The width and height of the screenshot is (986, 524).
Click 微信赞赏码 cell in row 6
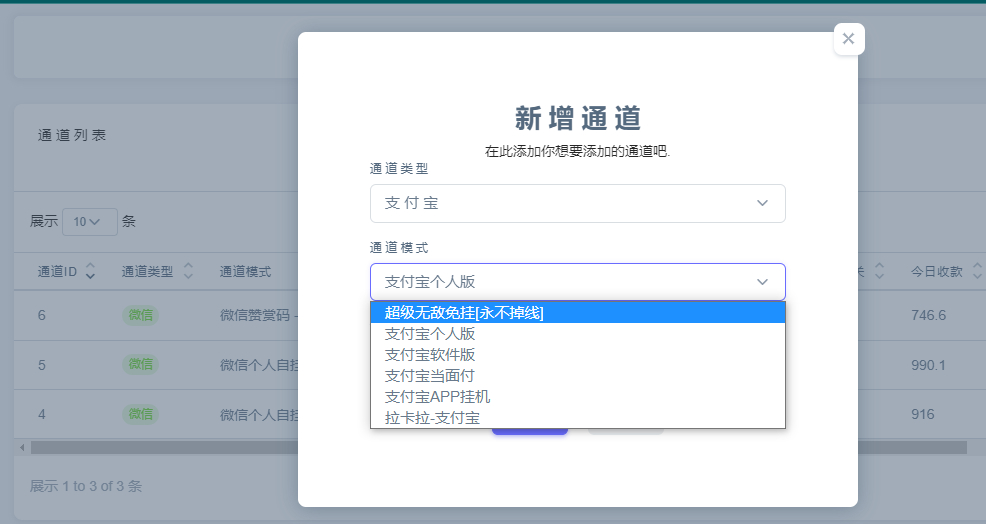point(258,315)
